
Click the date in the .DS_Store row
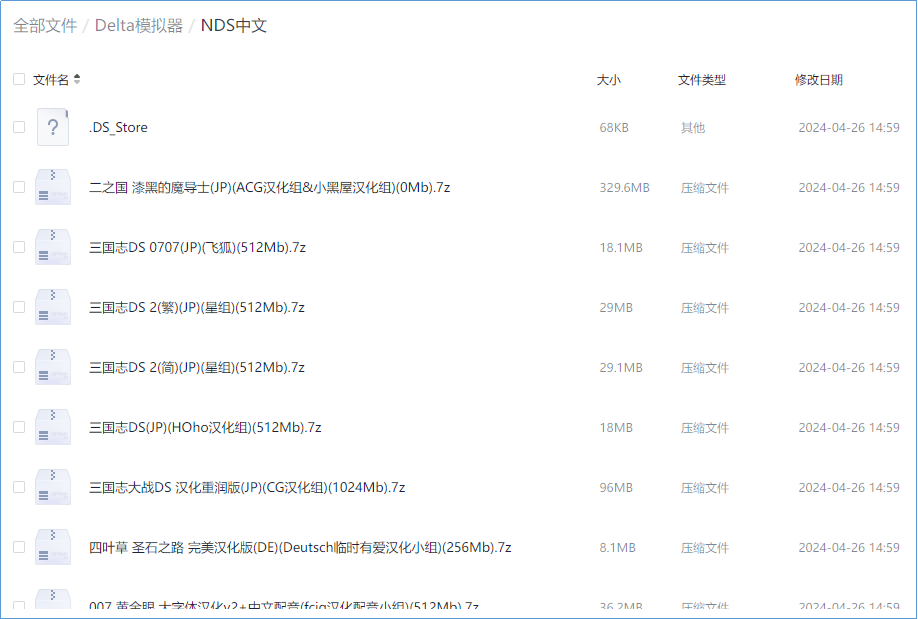849,128
